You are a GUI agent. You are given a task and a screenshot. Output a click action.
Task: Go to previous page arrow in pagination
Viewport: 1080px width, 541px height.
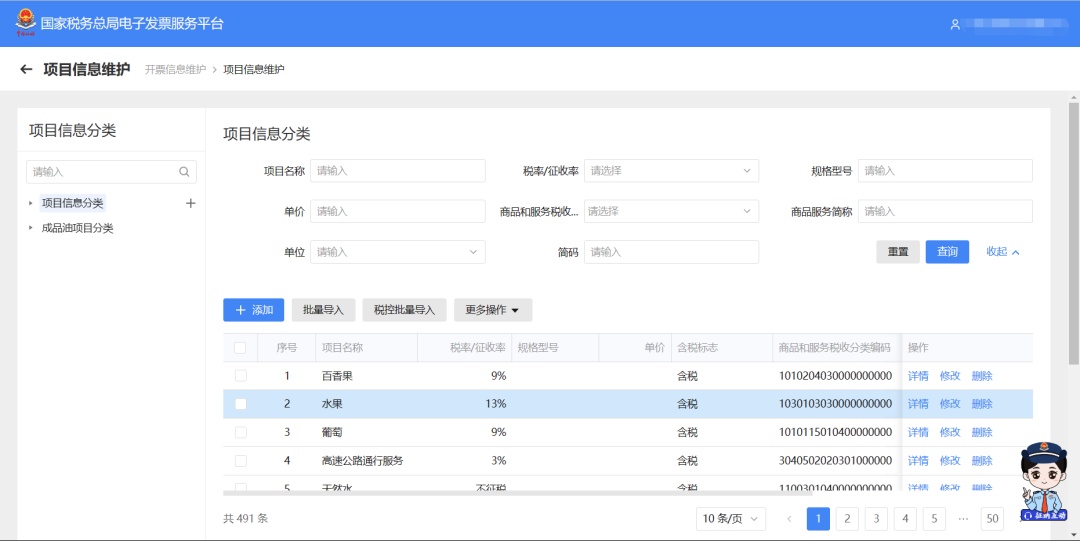[789, 519]
